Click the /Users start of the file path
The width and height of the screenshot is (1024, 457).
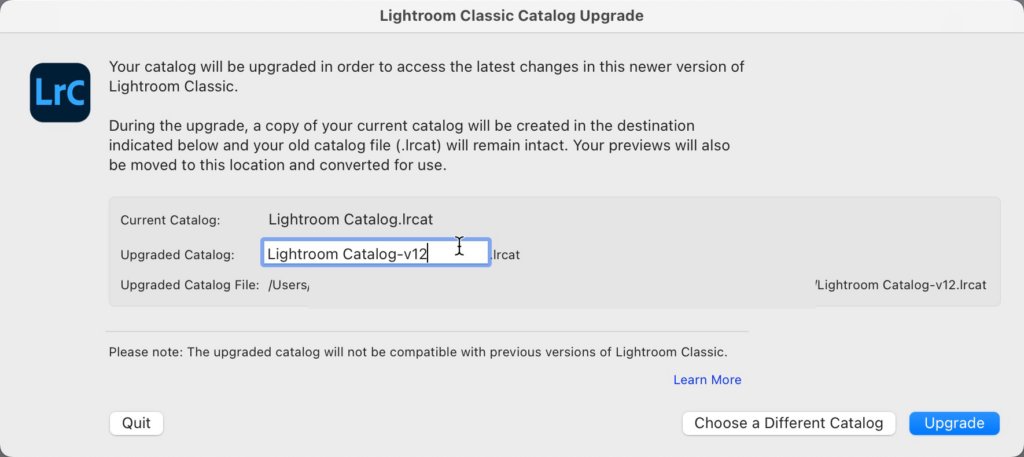coord(288,285)
